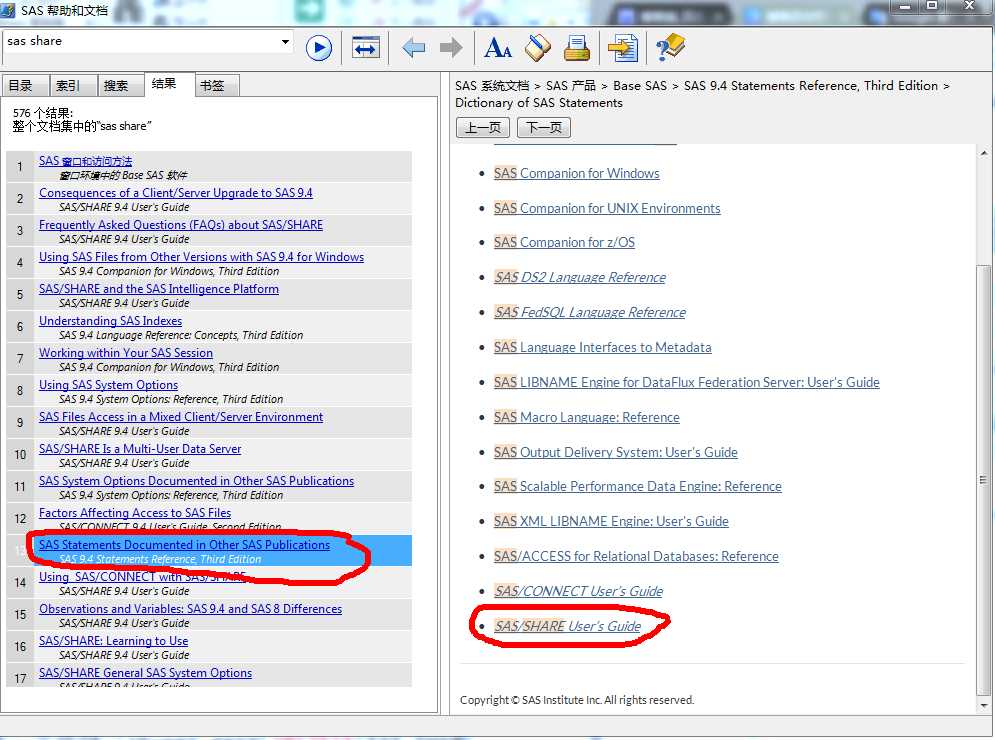
Task: Open the search box dropdown arrow
Action: point(286,42)
